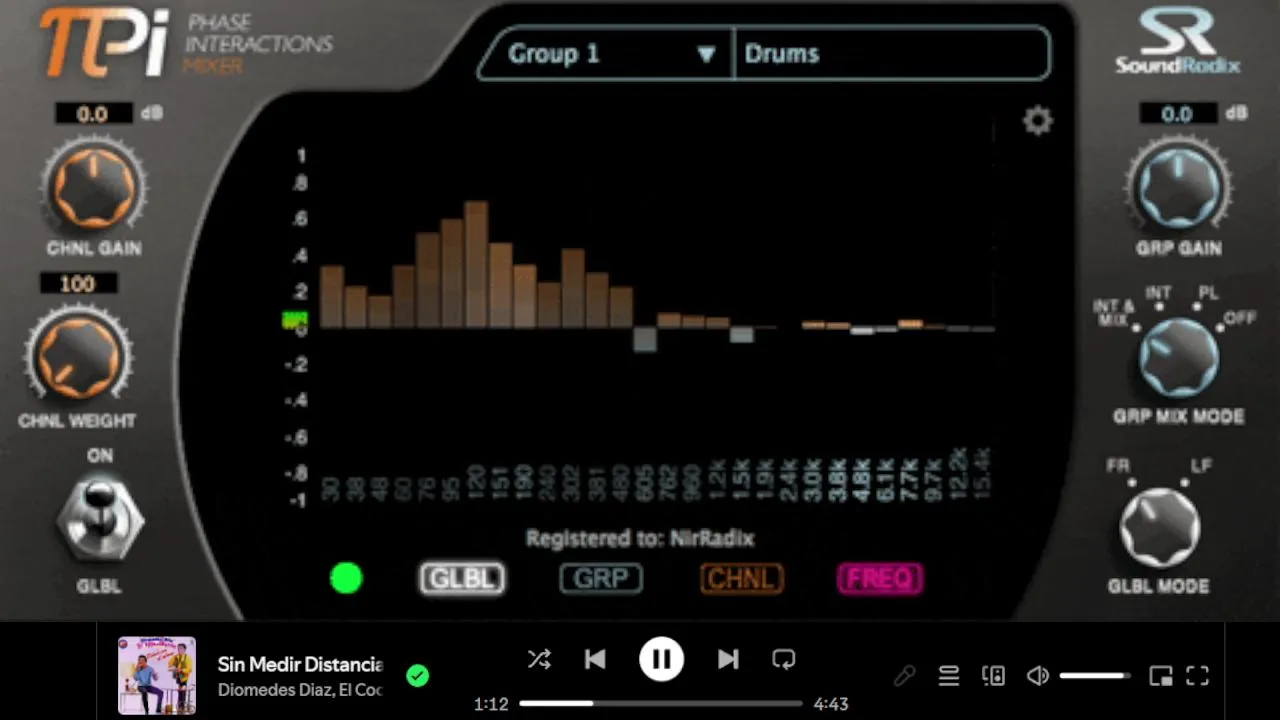Toggle repeat mode in player
The image size is (1280, 720).
pyautogui.click(x=784, y=659)
